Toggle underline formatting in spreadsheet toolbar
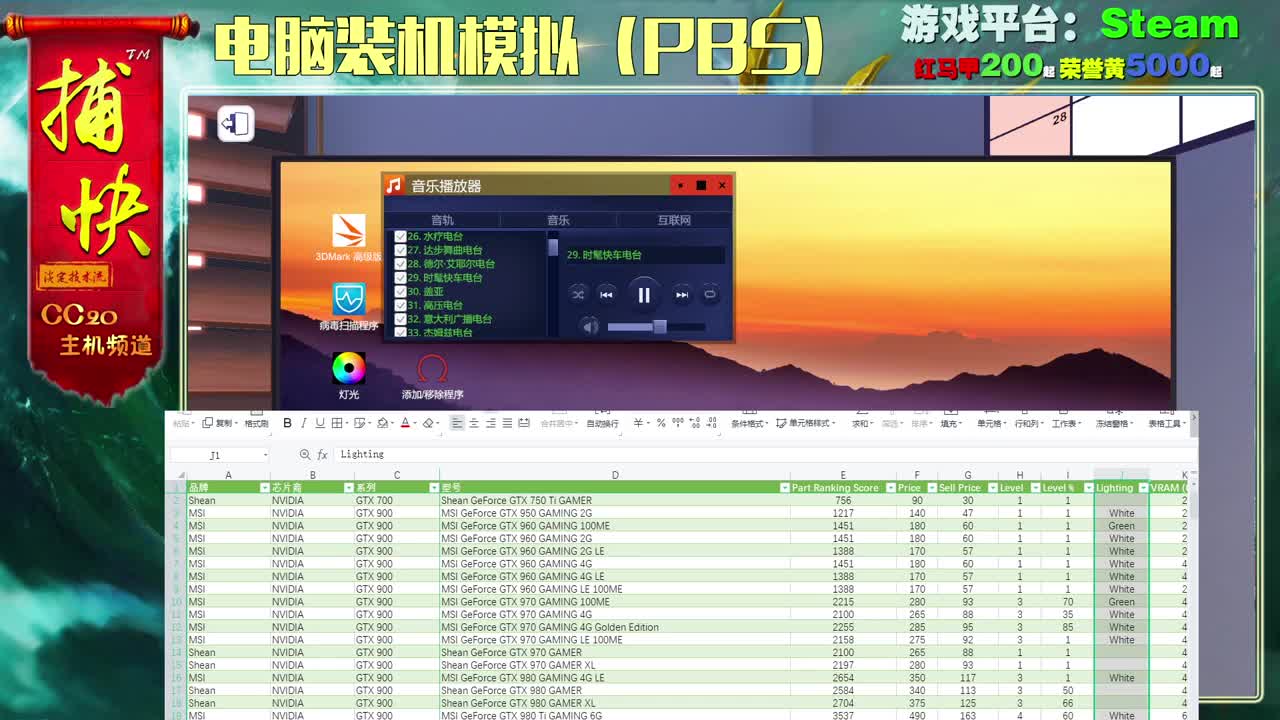1280x720 pixels. pos(320,423)
